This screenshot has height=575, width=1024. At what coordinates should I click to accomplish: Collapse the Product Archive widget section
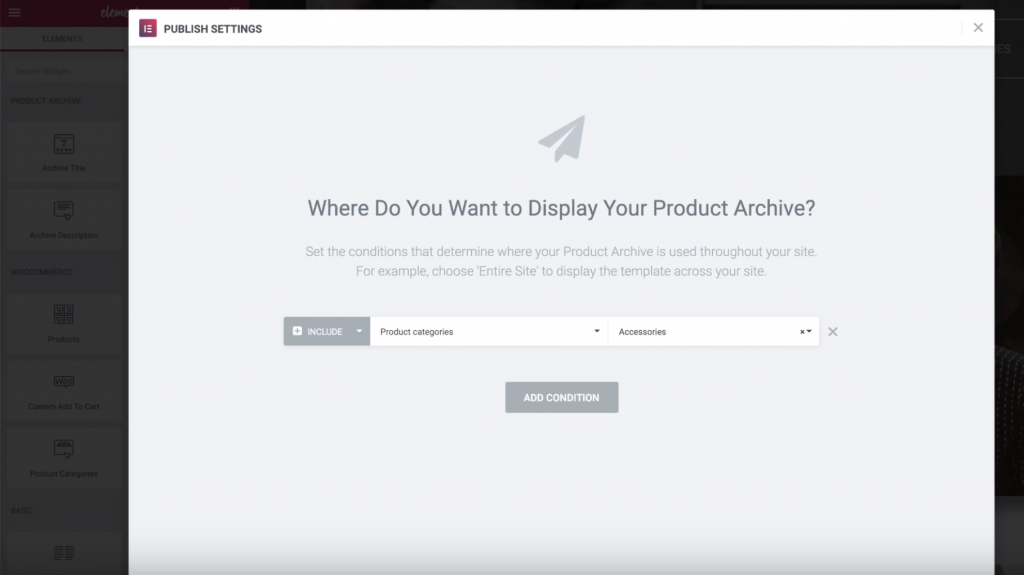click(46, 101)
